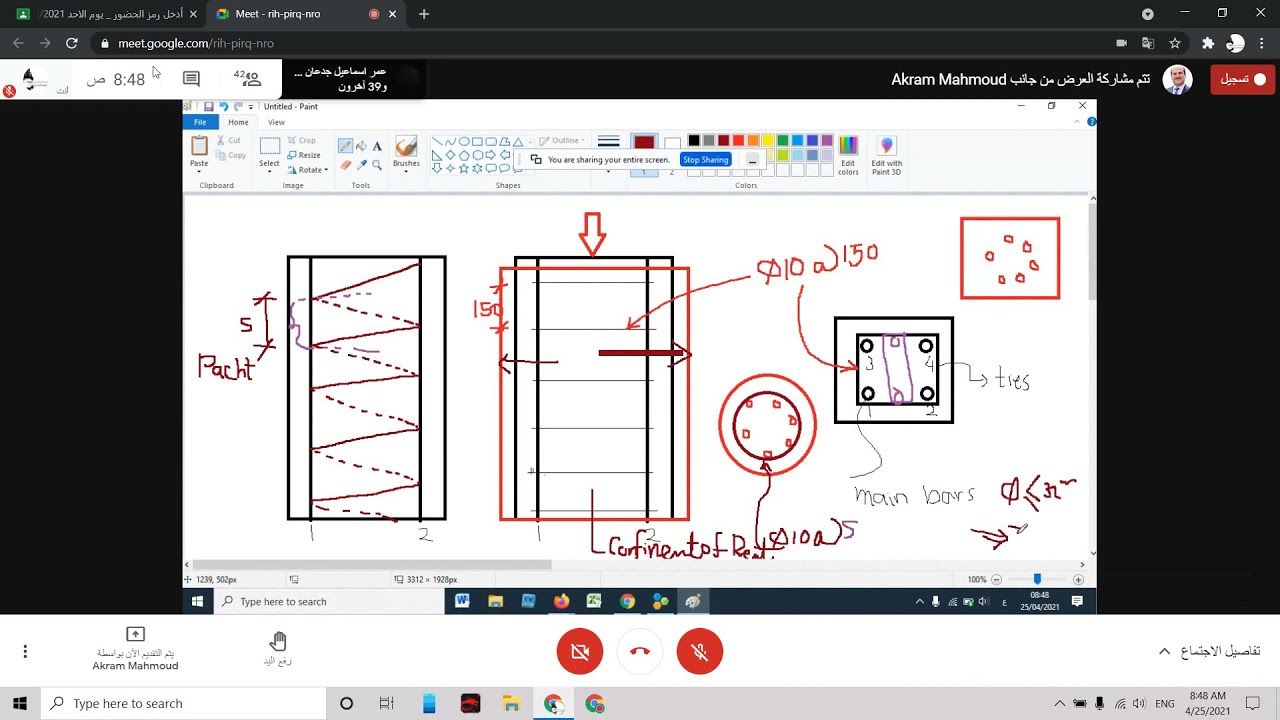Reload the Meet page
Screen dimensions: 1280x720
coord(71,43)
